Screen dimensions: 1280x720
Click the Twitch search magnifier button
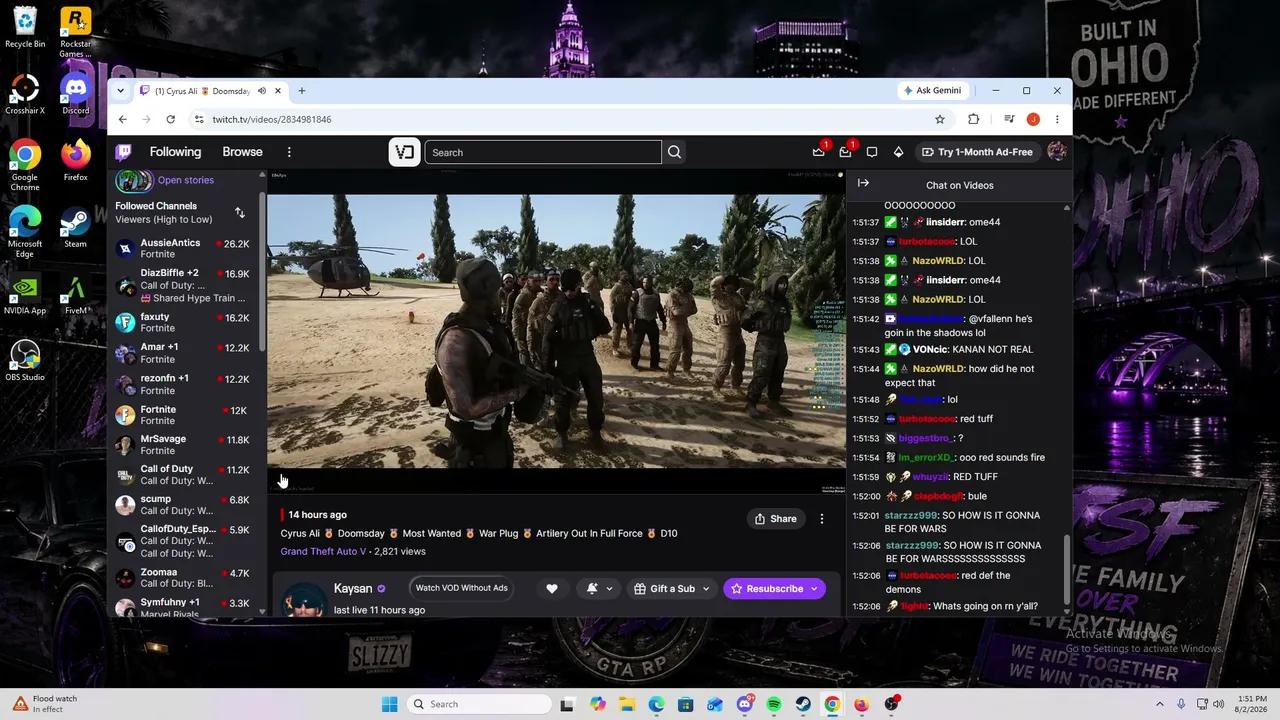tap(674, 152)
